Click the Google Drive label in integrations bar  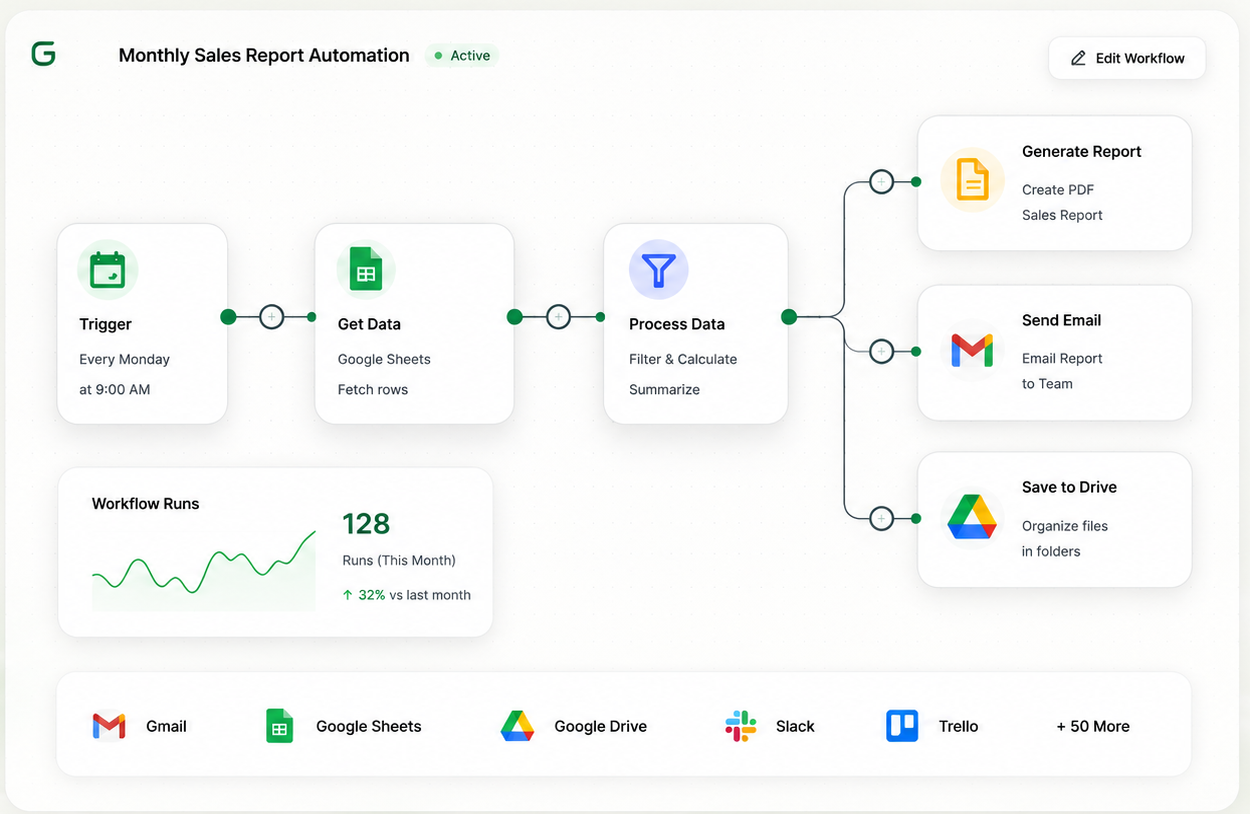coord(601,727)
